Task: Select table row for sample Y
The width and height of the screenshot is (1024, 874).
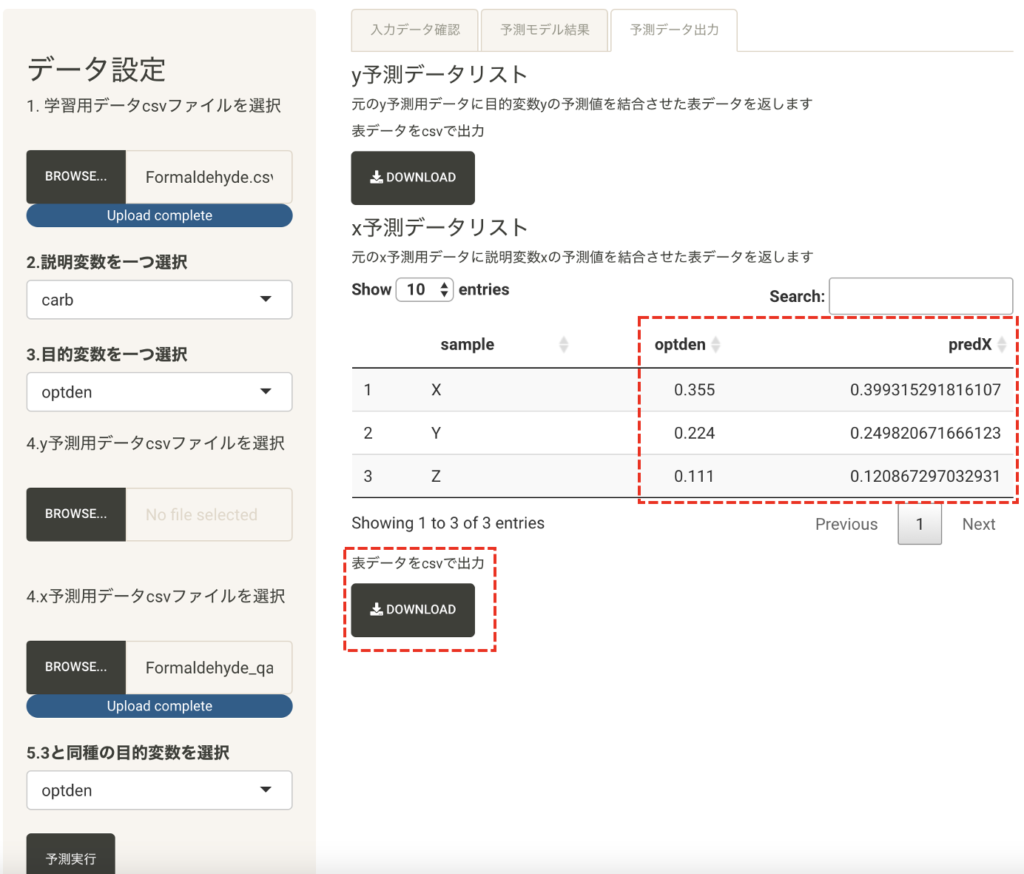Action: coord(680,433)
